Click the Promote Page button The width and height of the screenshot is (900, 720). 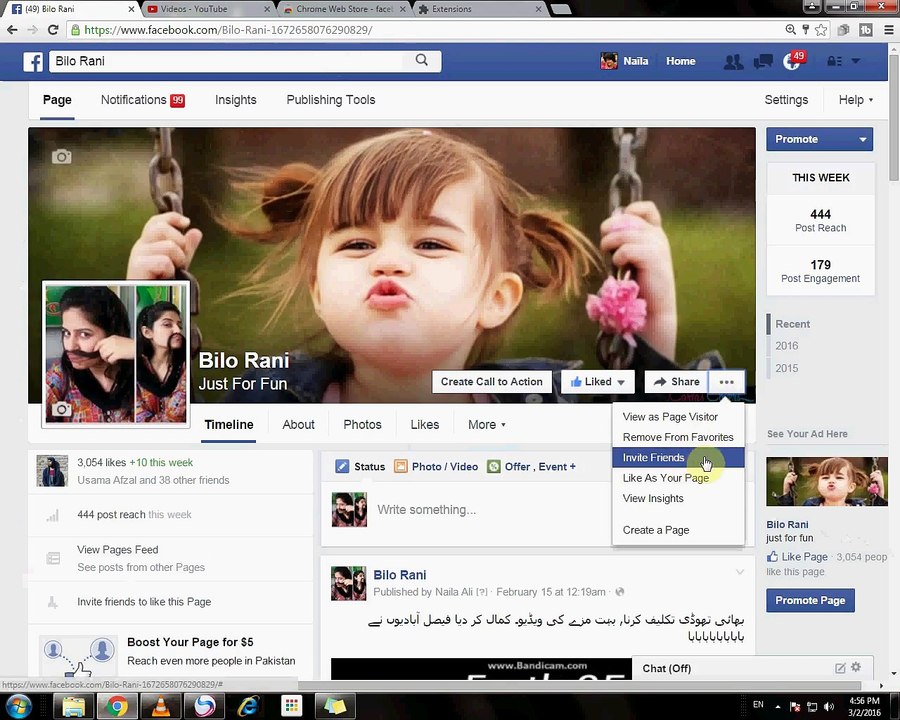(x=810, y=601)
